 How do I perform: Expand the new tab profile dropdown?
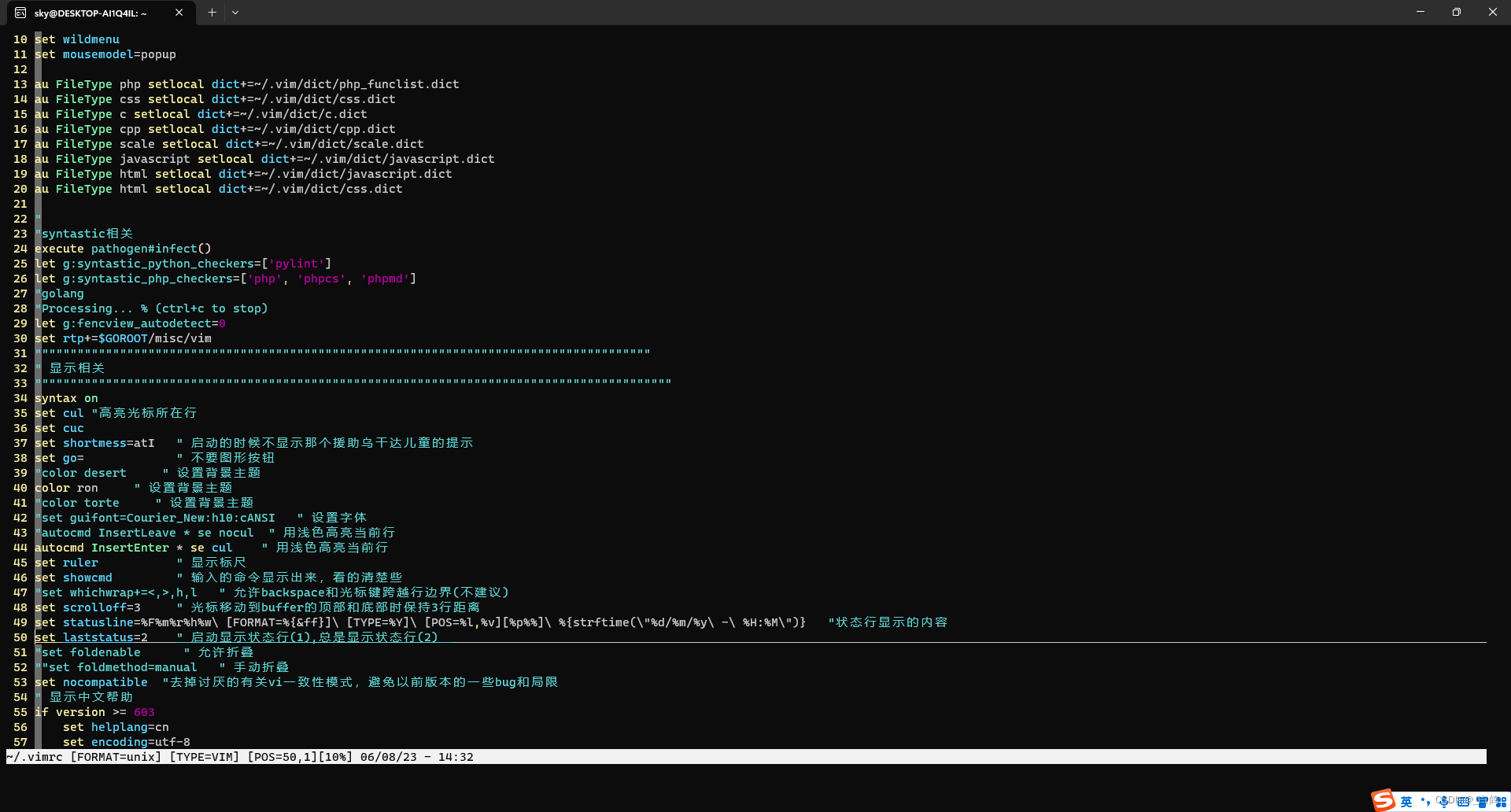click(x=235, y=13)
